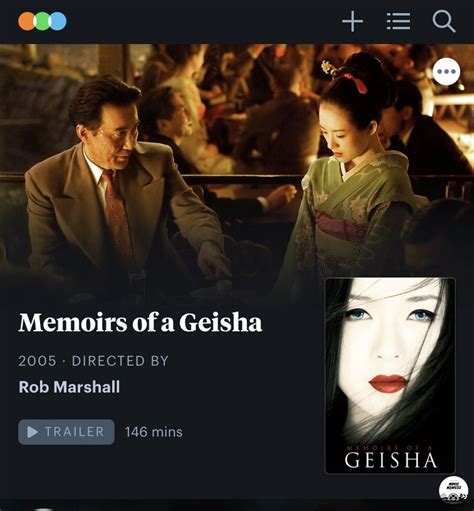474x511 pixels.
Task: Open the white three-dots options button
Action: click(446, 71)
